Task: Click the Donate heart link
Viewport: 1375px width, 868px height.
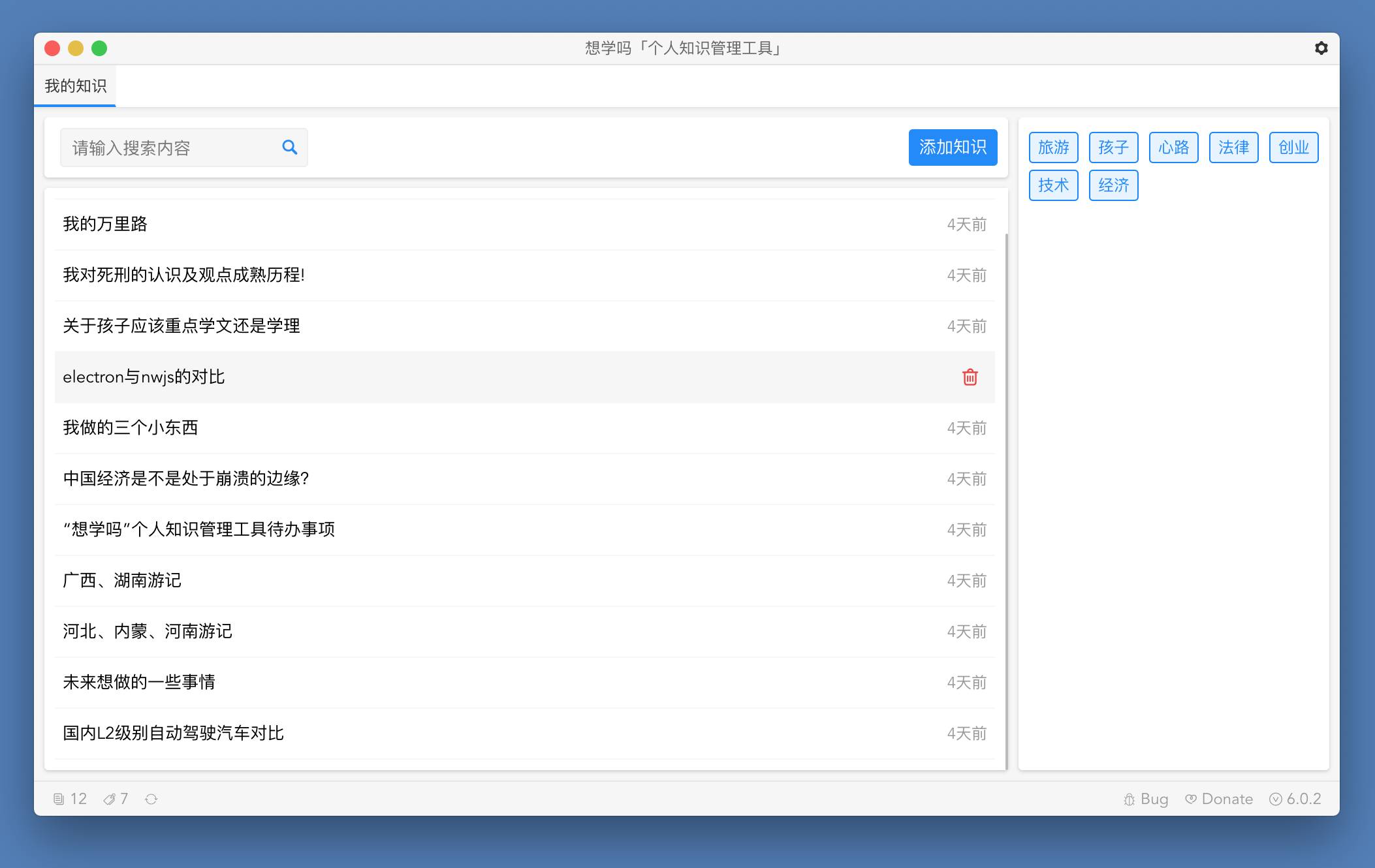Action: click(x=1219, y=799)
